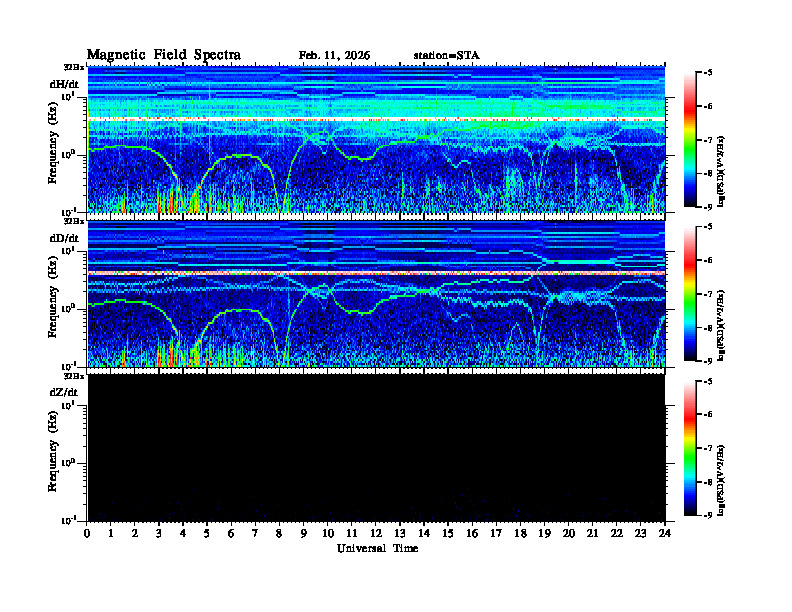The image size is (792, 612).
Task: Click the 'Universal Time' axis title
Action: tap(377, 548)
